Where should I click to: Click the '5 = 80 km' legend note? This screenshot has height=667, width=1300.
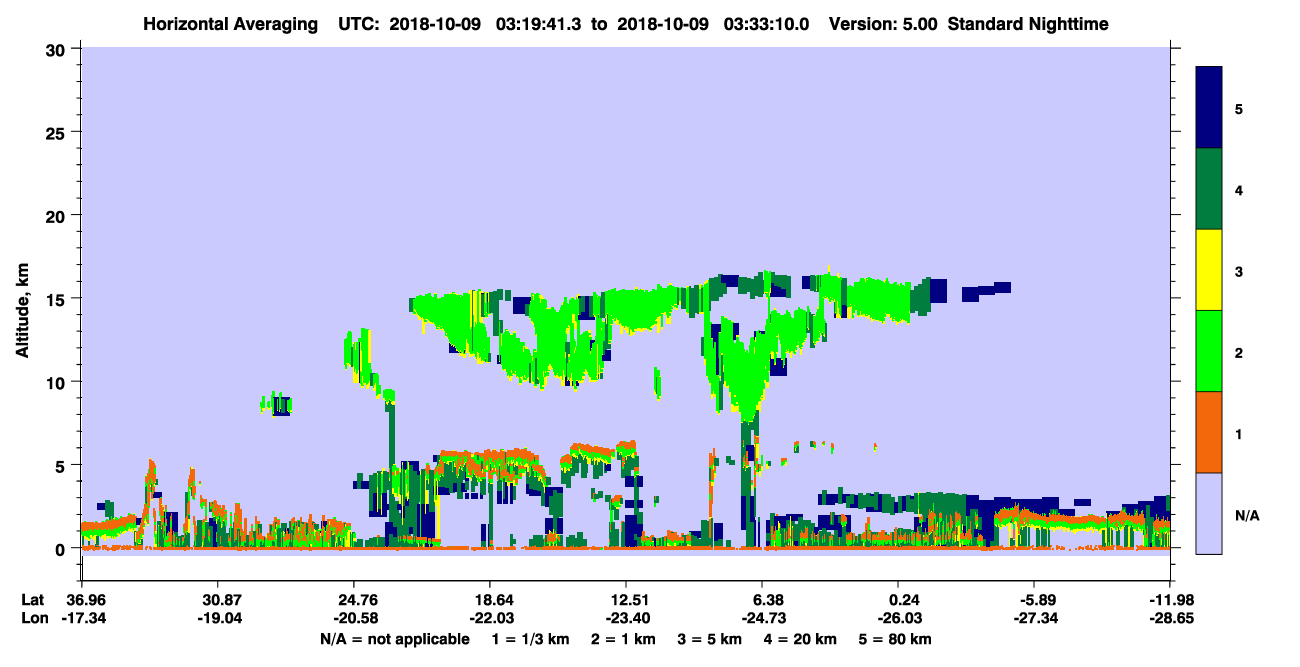(x=896, y=639)
